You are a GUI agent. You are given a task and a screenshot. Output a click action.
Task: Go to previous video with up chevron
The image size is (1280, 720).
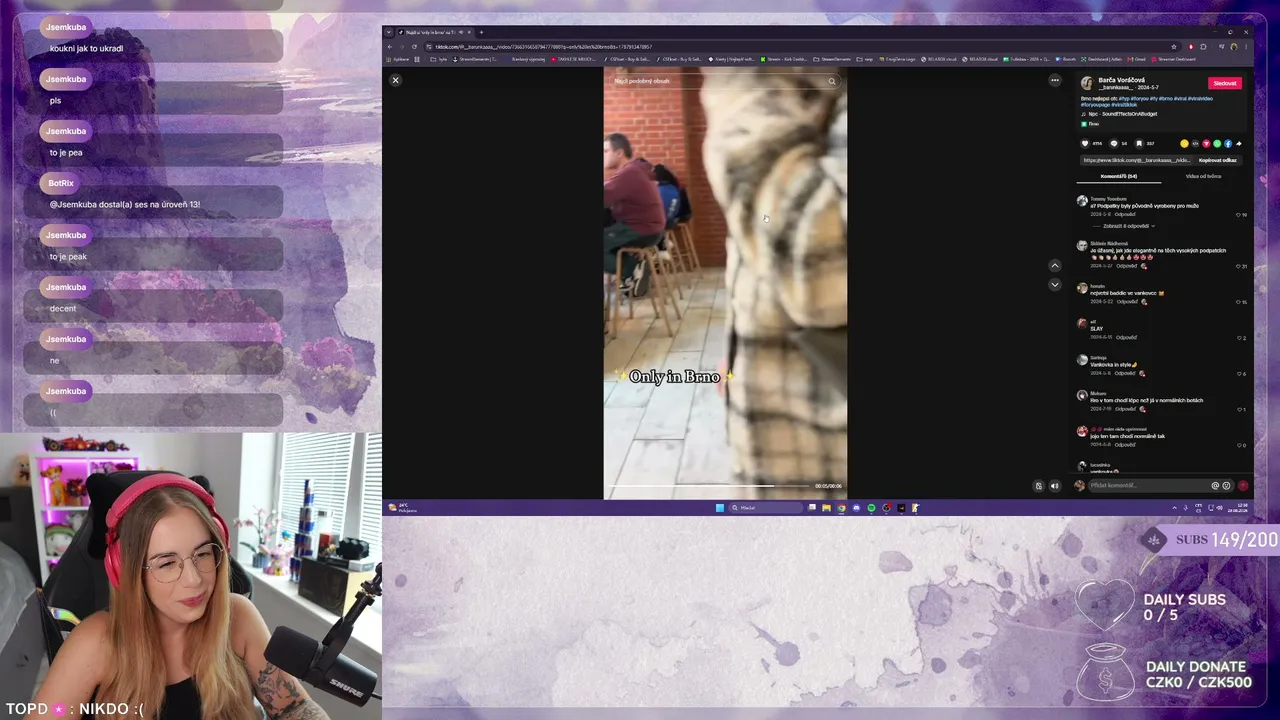(x=1054, y=266)
